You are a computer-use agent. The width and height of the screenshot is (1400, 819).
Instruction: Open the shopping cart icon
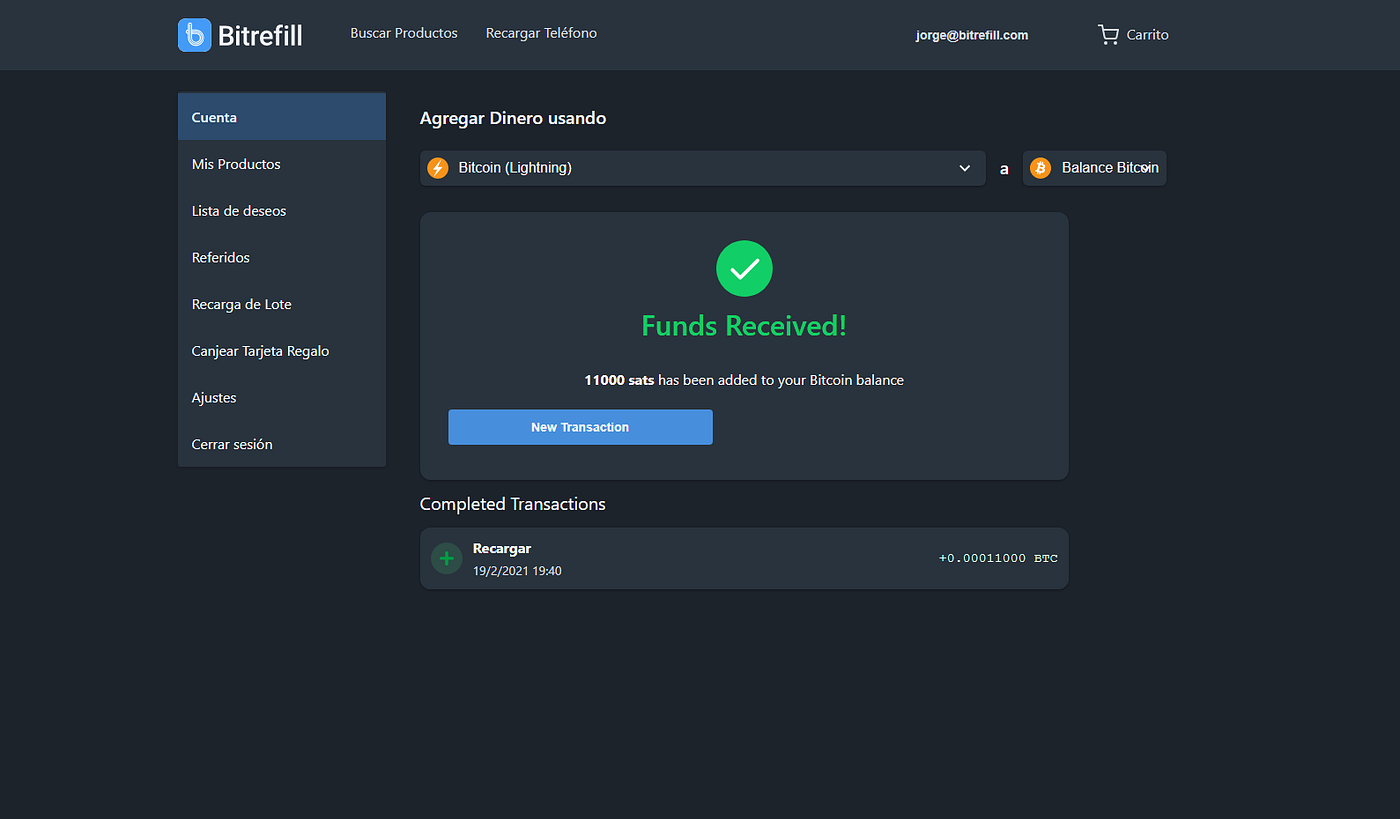(x=1107, y=34)
